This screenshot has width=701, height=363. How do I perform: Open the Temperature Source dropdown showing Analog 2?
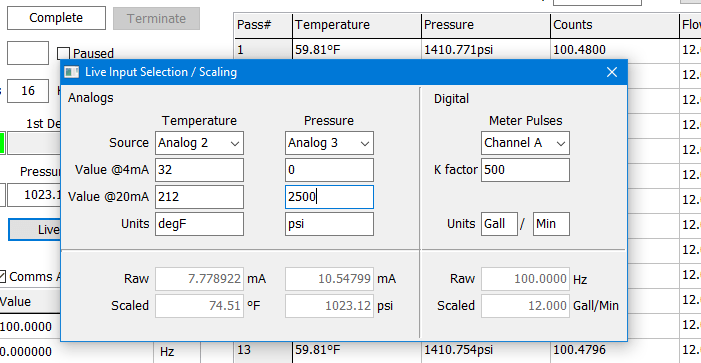click(x=199, y=143)
